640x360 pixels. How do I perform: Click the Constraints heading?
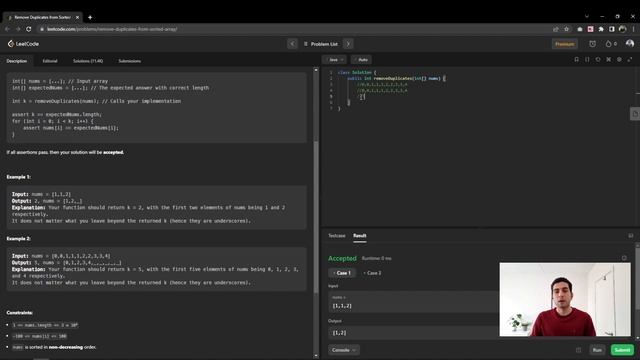20,313
